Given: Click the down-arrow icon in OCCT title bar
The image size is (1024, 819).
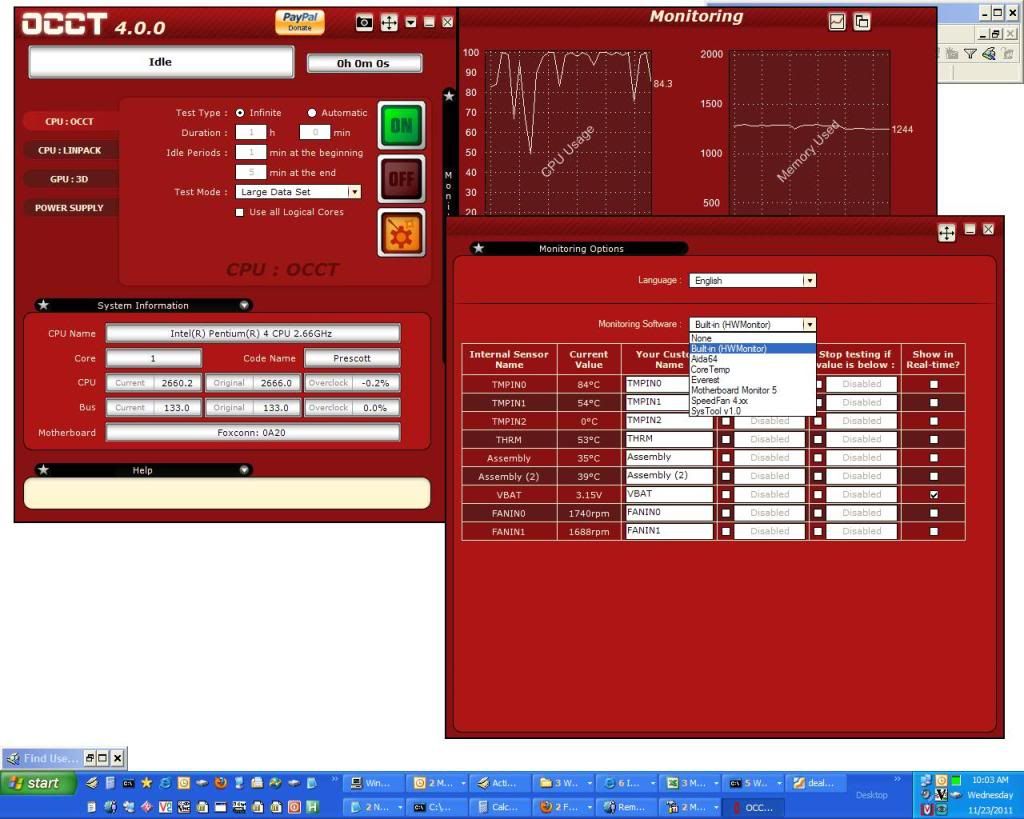Looking at the screenshot, I should click(411, 23).
